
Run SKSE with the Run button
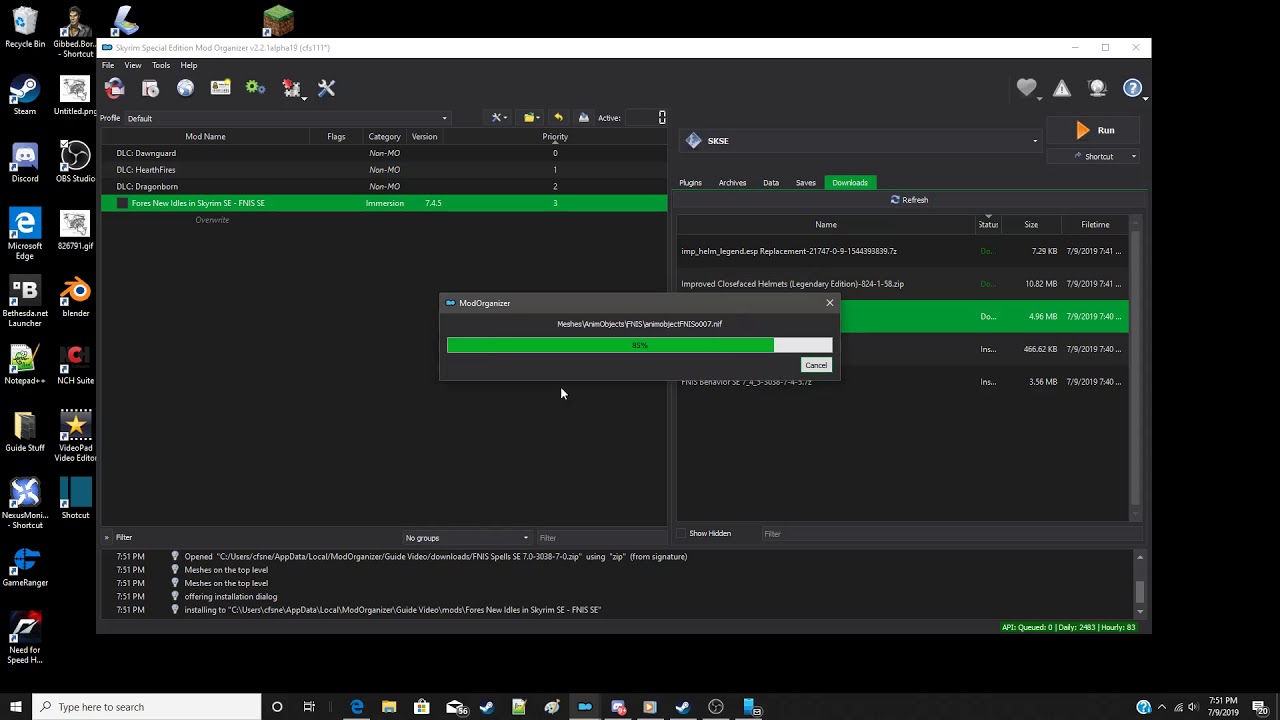tap(1095, 130)
